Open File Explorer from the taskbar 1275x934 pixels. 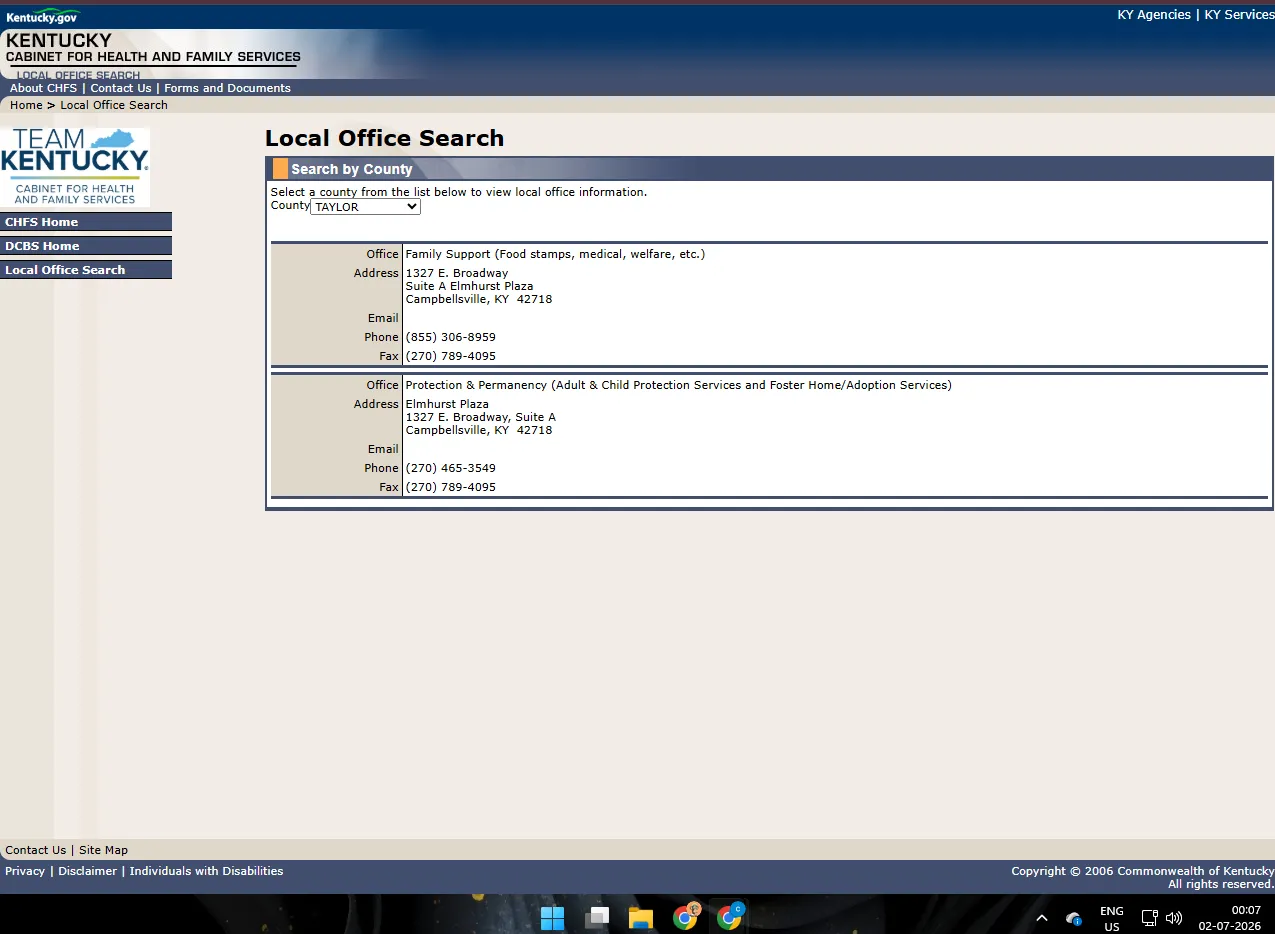[640, 917]
